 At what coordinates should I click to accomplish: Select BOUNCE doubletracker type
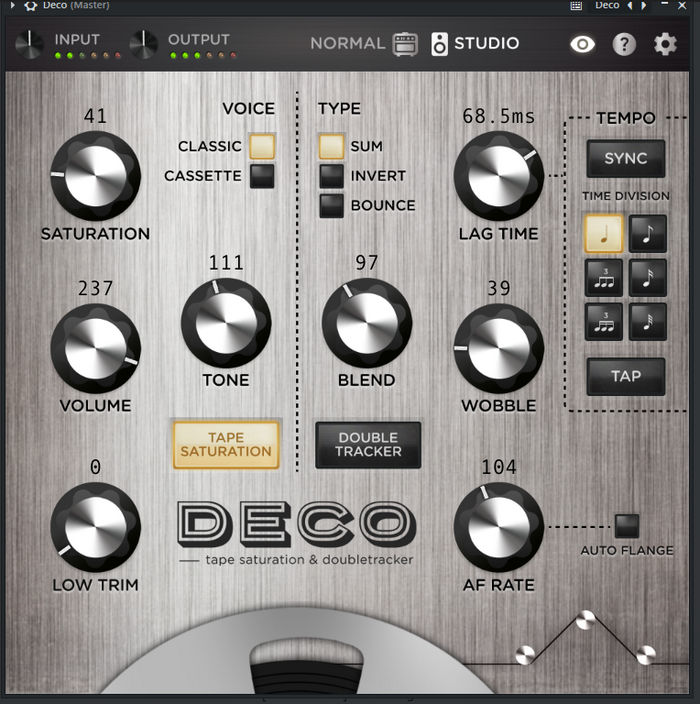(331, 205)
